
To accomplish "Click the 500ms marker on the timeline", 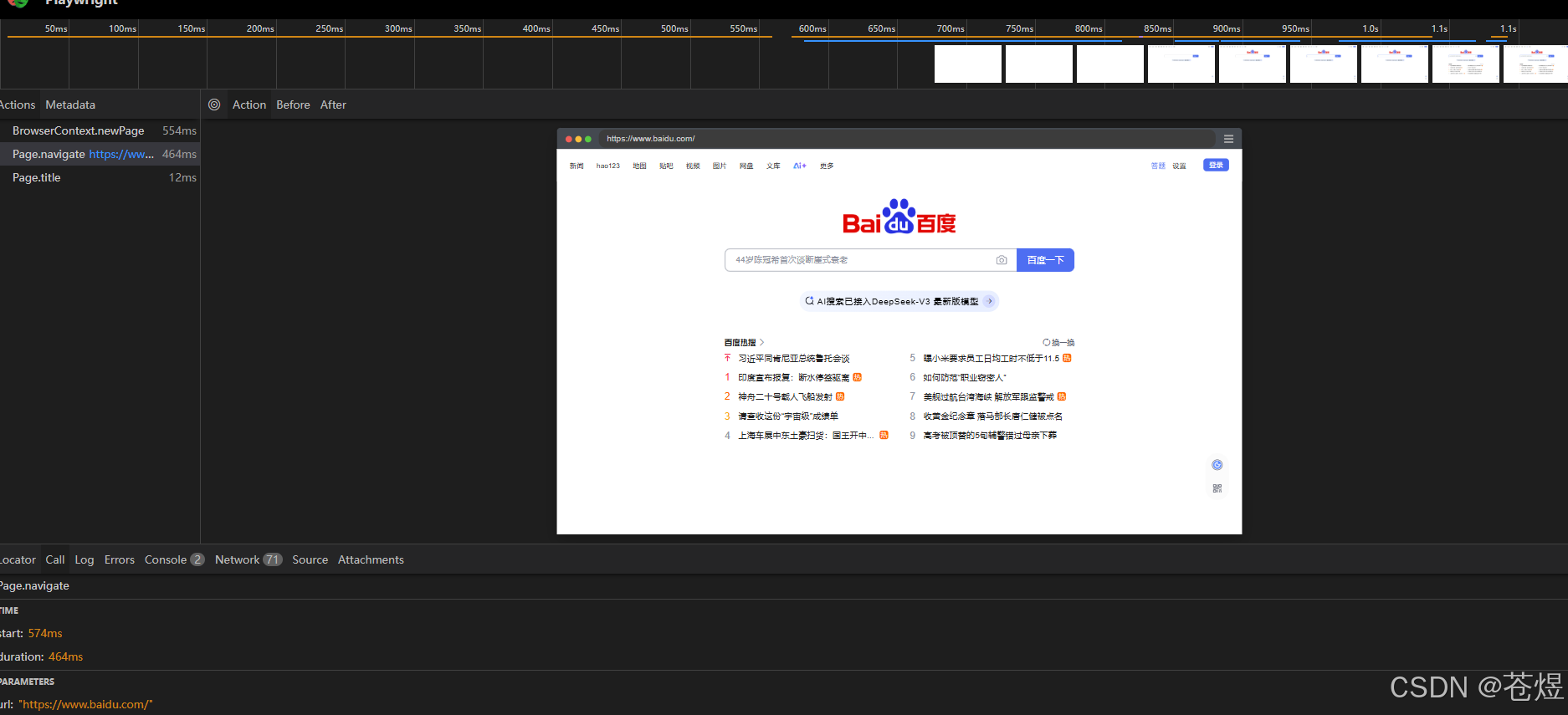I will click(674, 28).
